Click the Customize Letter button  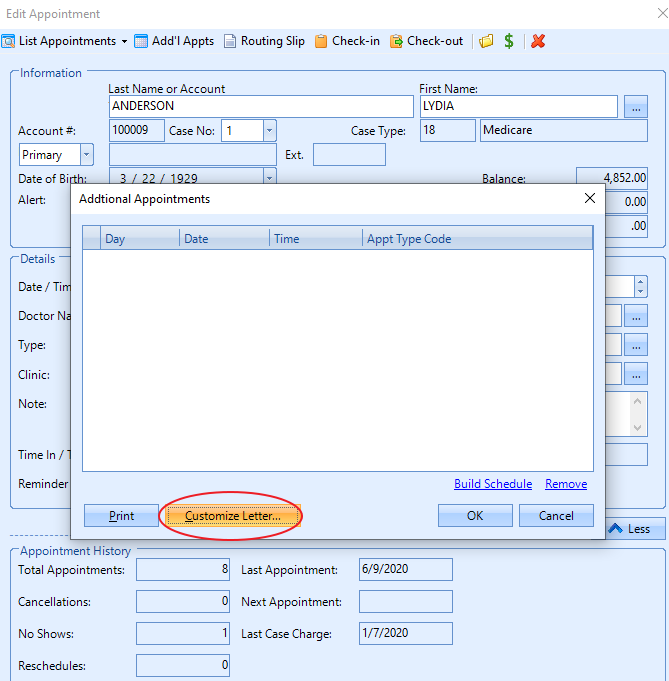(x=231, y=516)
